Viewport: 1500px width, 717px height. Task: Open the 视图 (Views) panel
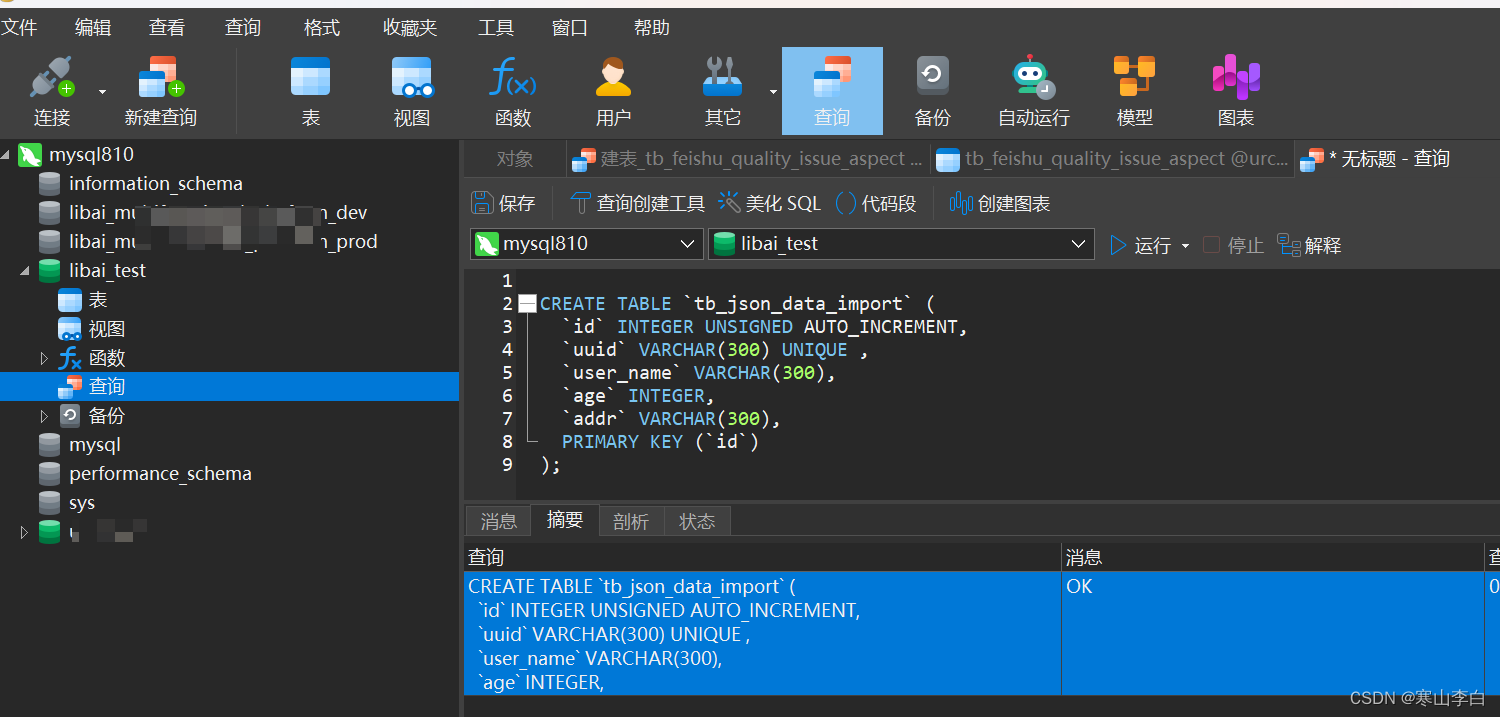pyautogui.click(x=411, y=90)
